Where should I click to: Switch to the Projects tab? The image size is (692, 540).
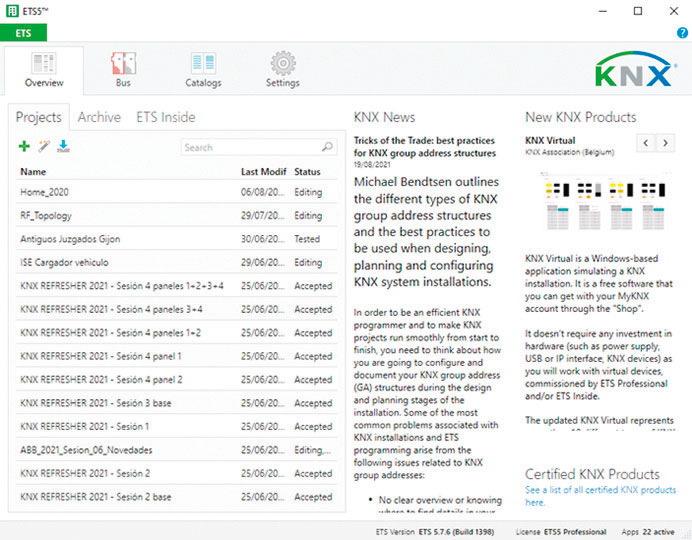coord(39,117)
